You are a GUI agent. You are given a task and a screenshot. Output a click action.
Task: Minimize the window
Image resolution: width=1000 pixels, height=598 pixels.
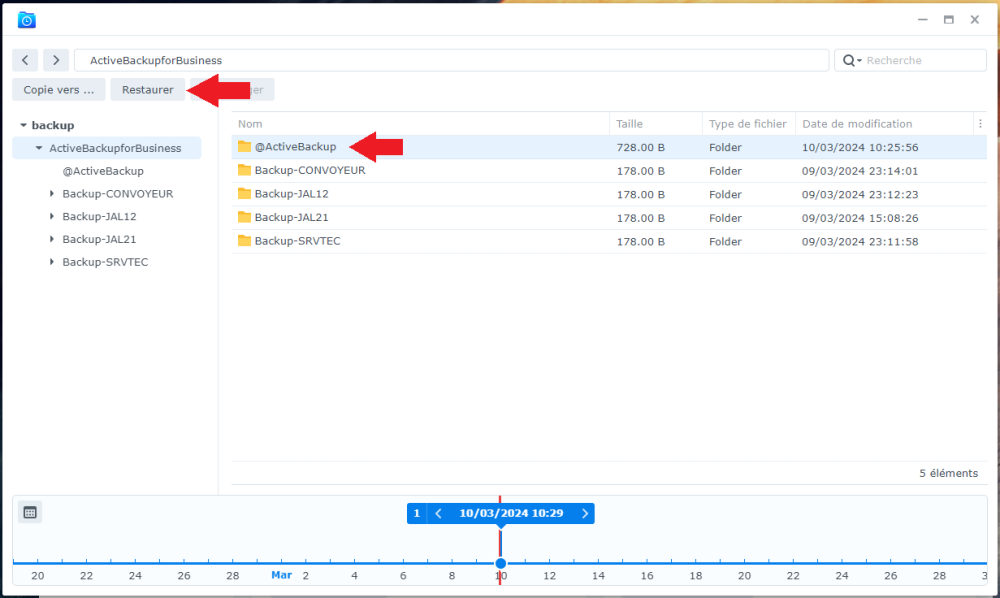click(922, 20)
